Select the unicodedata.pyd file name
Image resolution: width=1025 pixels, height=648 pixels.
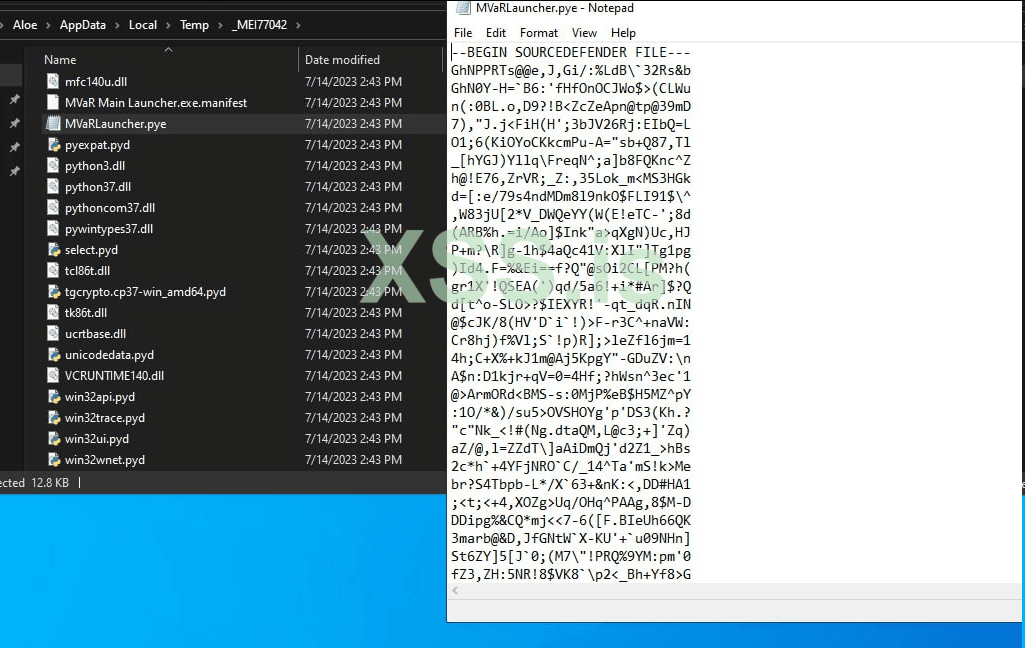[x=109, y=354]
